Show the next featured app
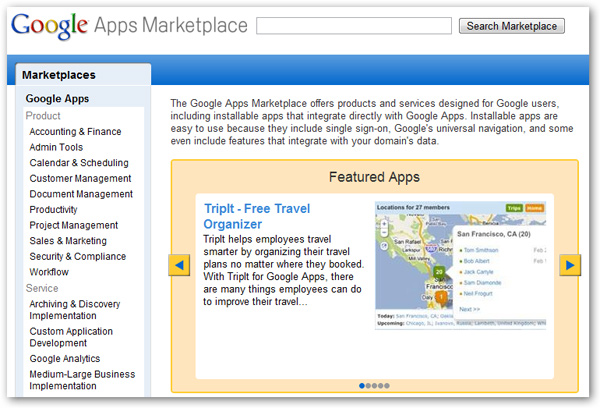 click(570, 265)
